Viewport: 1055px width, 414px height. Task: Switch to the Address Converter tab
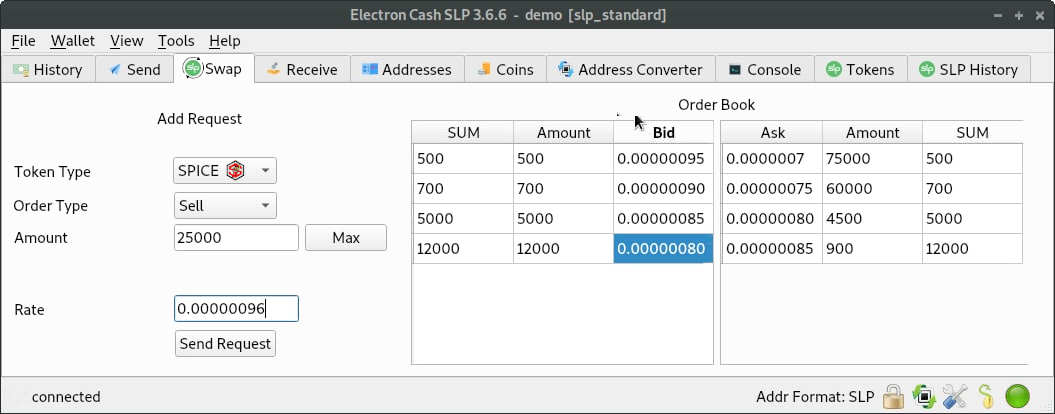click(x=630, y=69)
